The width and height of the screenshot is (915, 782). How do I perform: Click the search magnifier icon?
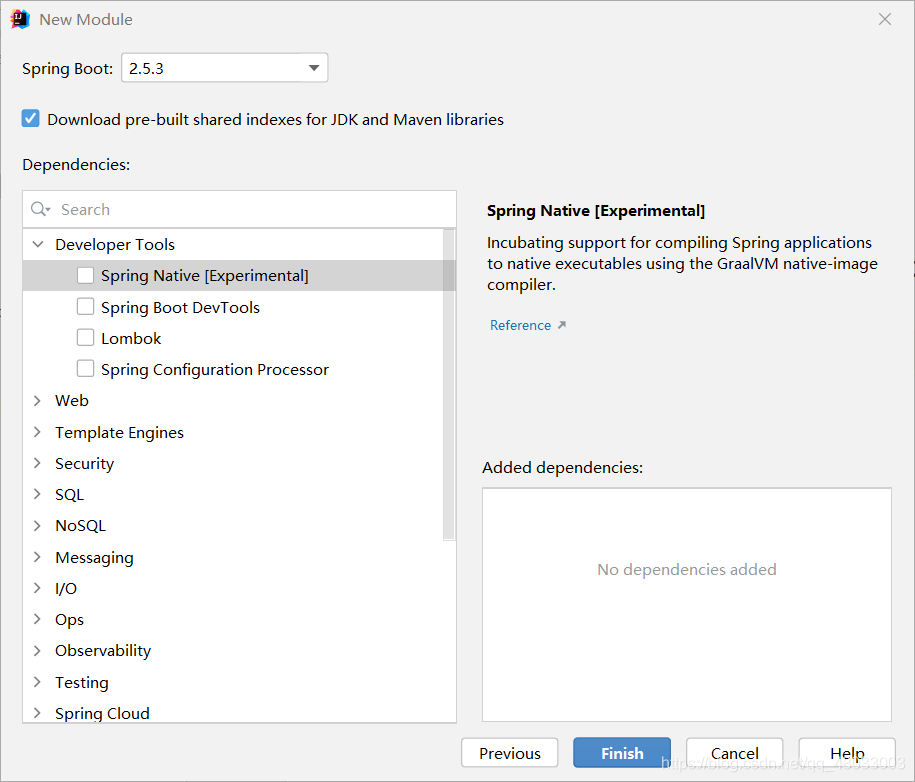(40, 209)
